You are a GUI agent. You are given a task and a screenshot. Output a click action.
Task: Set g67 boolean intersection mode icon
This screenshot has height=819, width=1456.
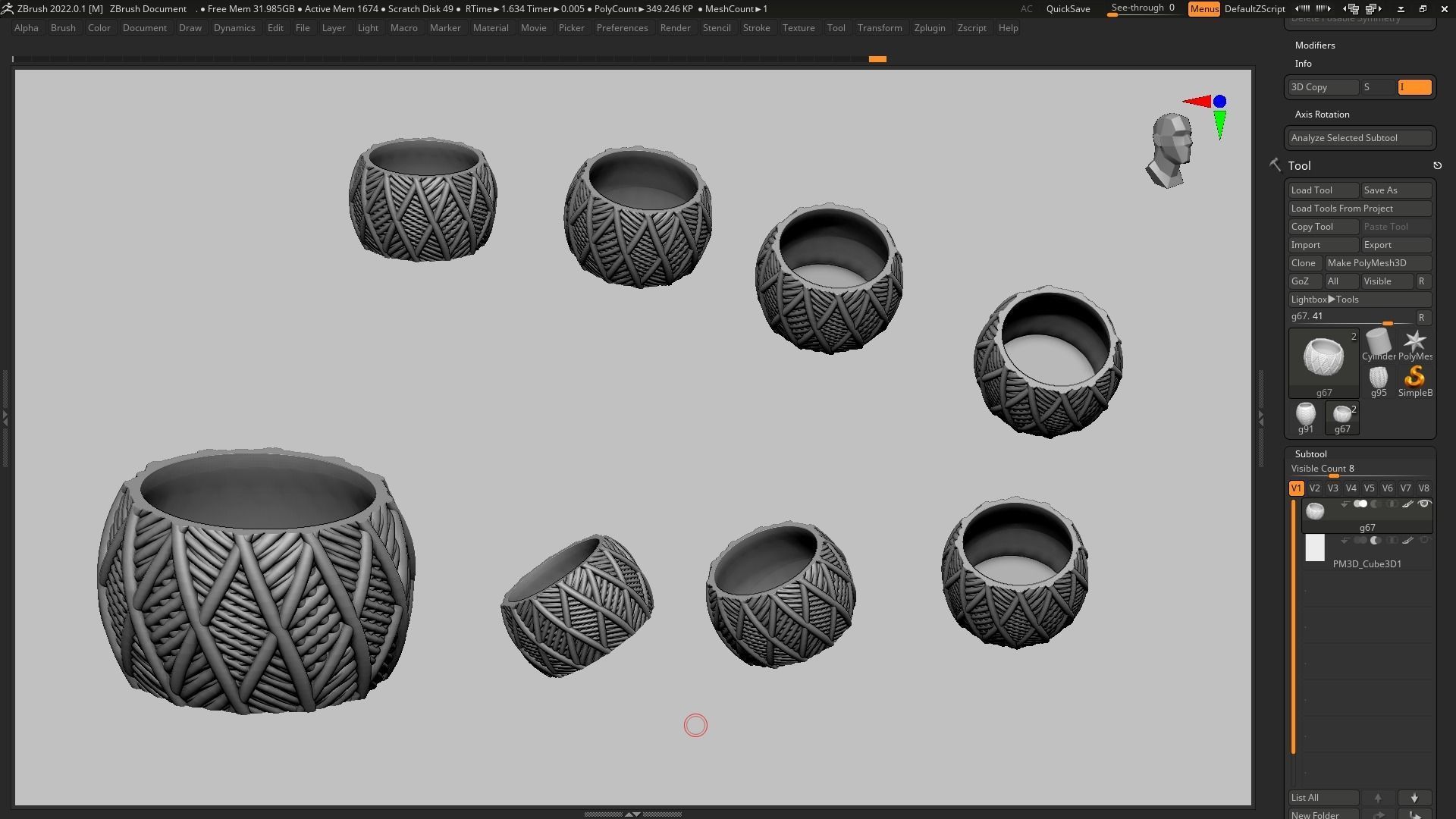1392,504
